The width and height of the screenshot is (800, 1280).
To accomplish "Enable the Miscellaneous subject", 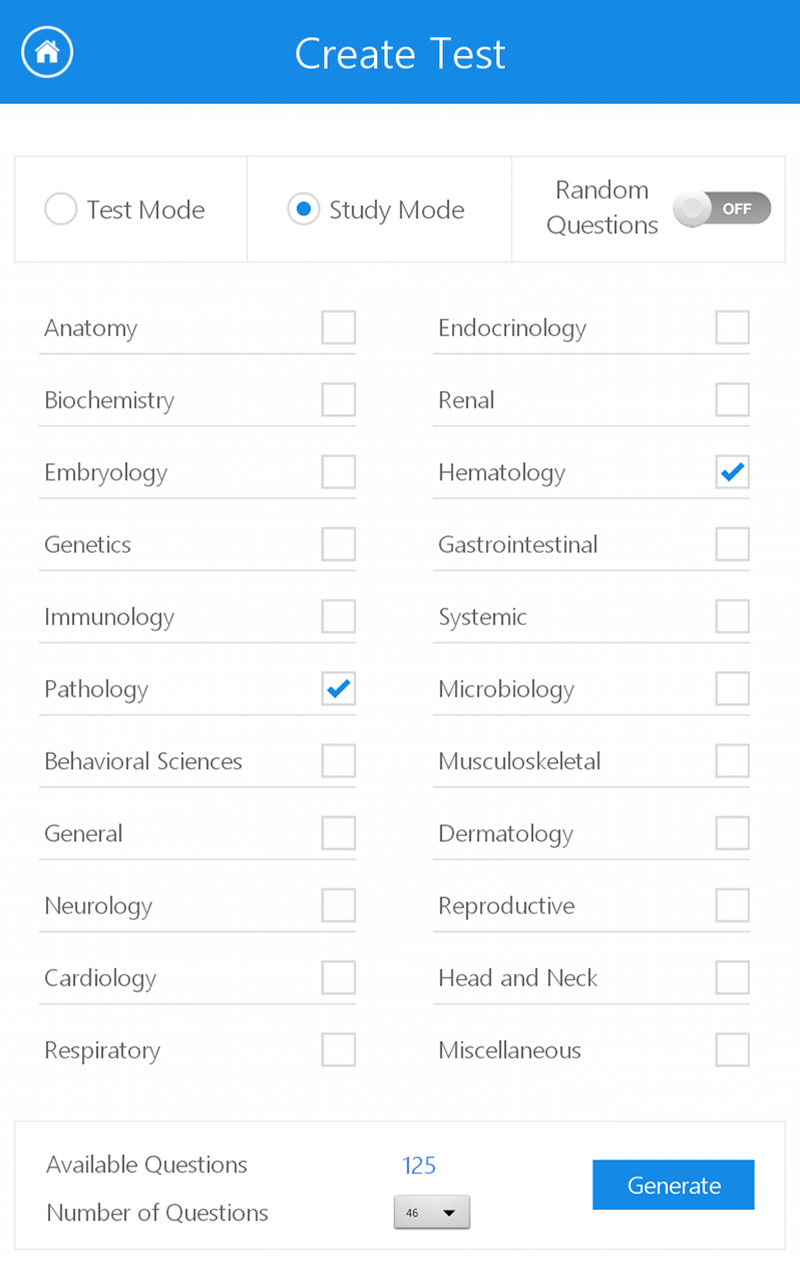I will pos(733,1050).
